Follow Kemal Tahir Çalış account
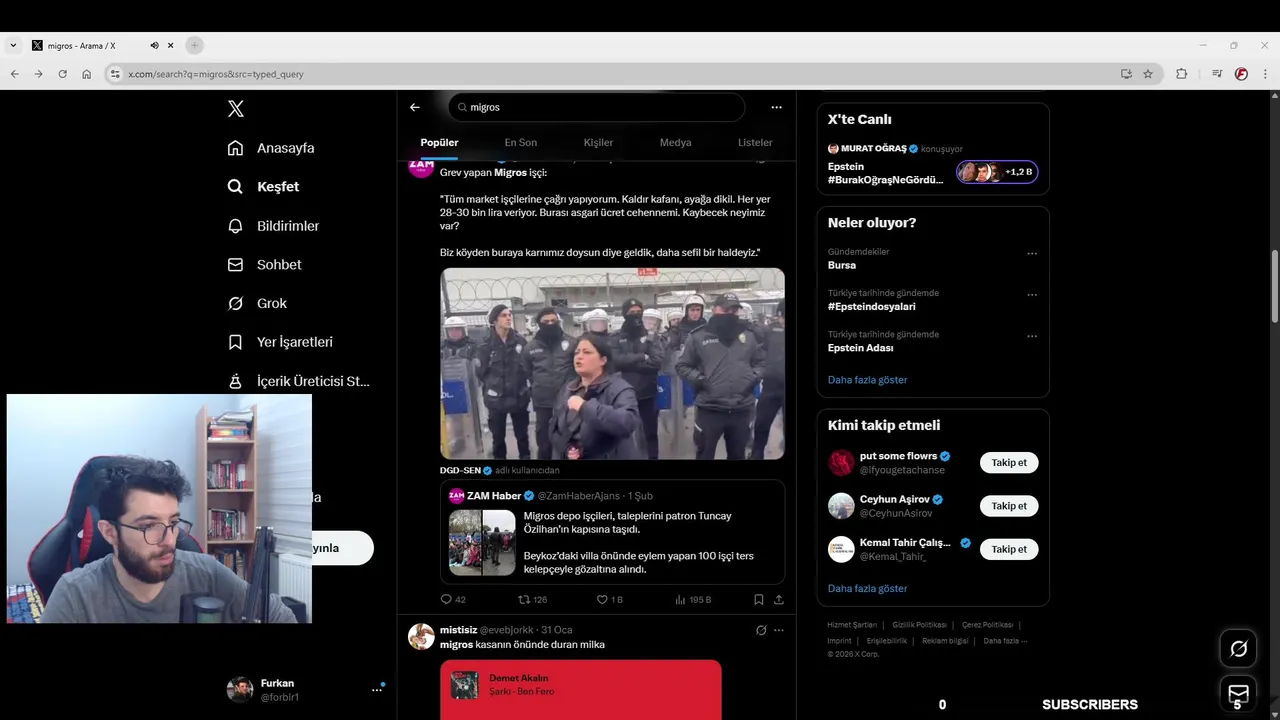The image size is (1280, 720). pos(1008,549)
